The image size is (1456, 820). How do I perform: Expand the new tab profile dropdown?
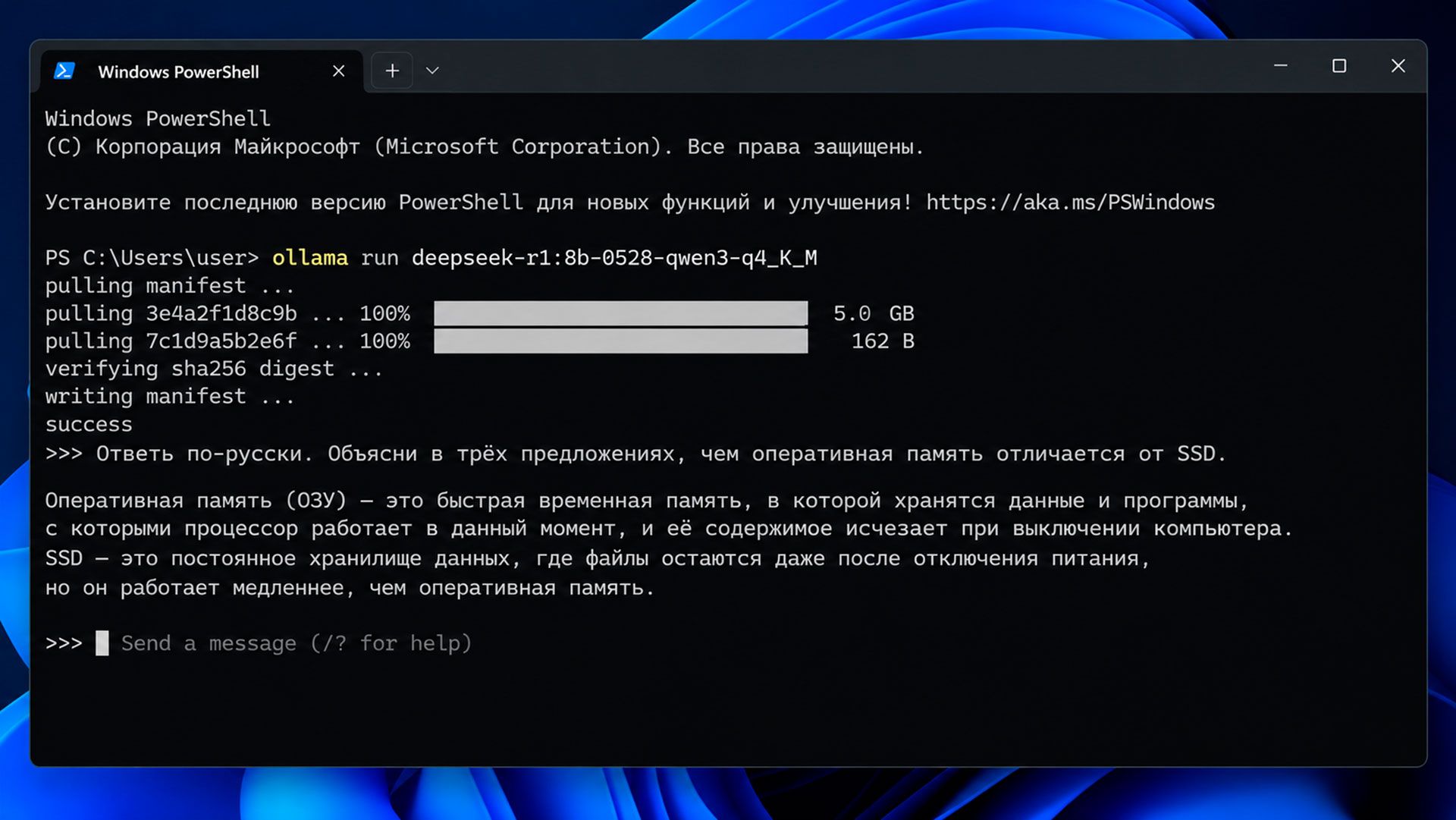432,71
